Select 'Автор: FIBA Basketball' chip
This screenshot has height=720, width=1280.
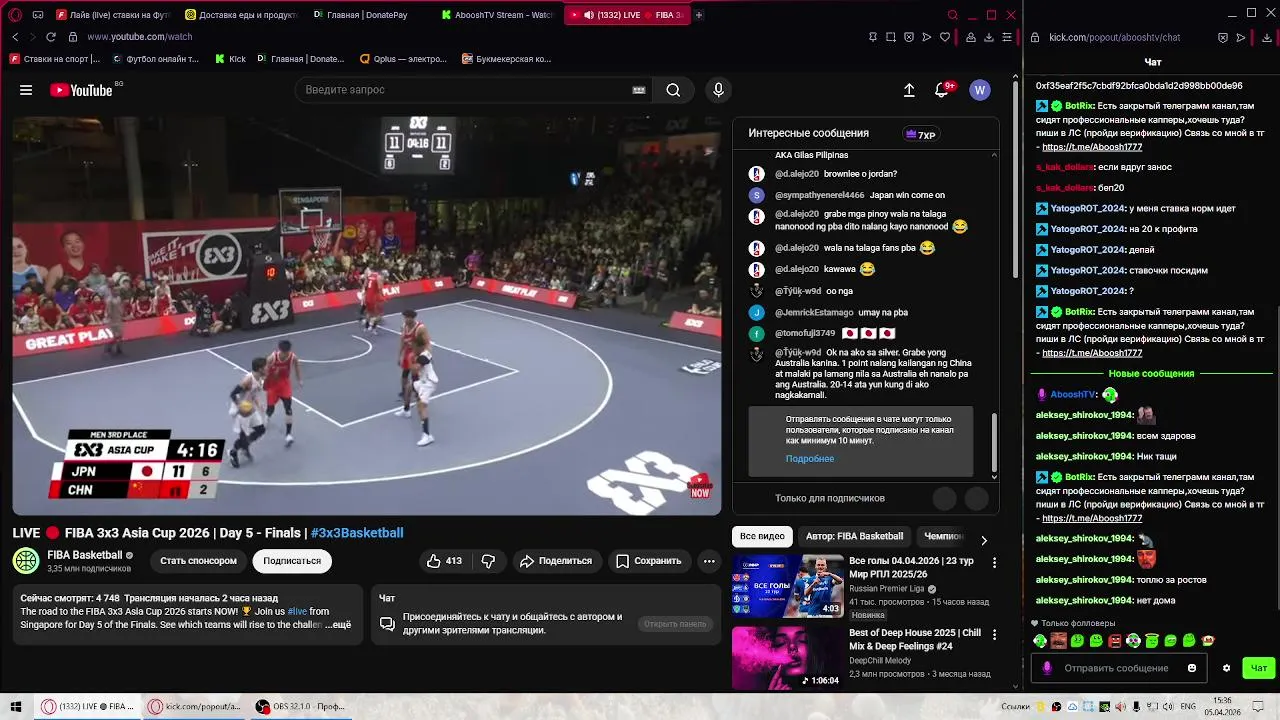[854, 537]
